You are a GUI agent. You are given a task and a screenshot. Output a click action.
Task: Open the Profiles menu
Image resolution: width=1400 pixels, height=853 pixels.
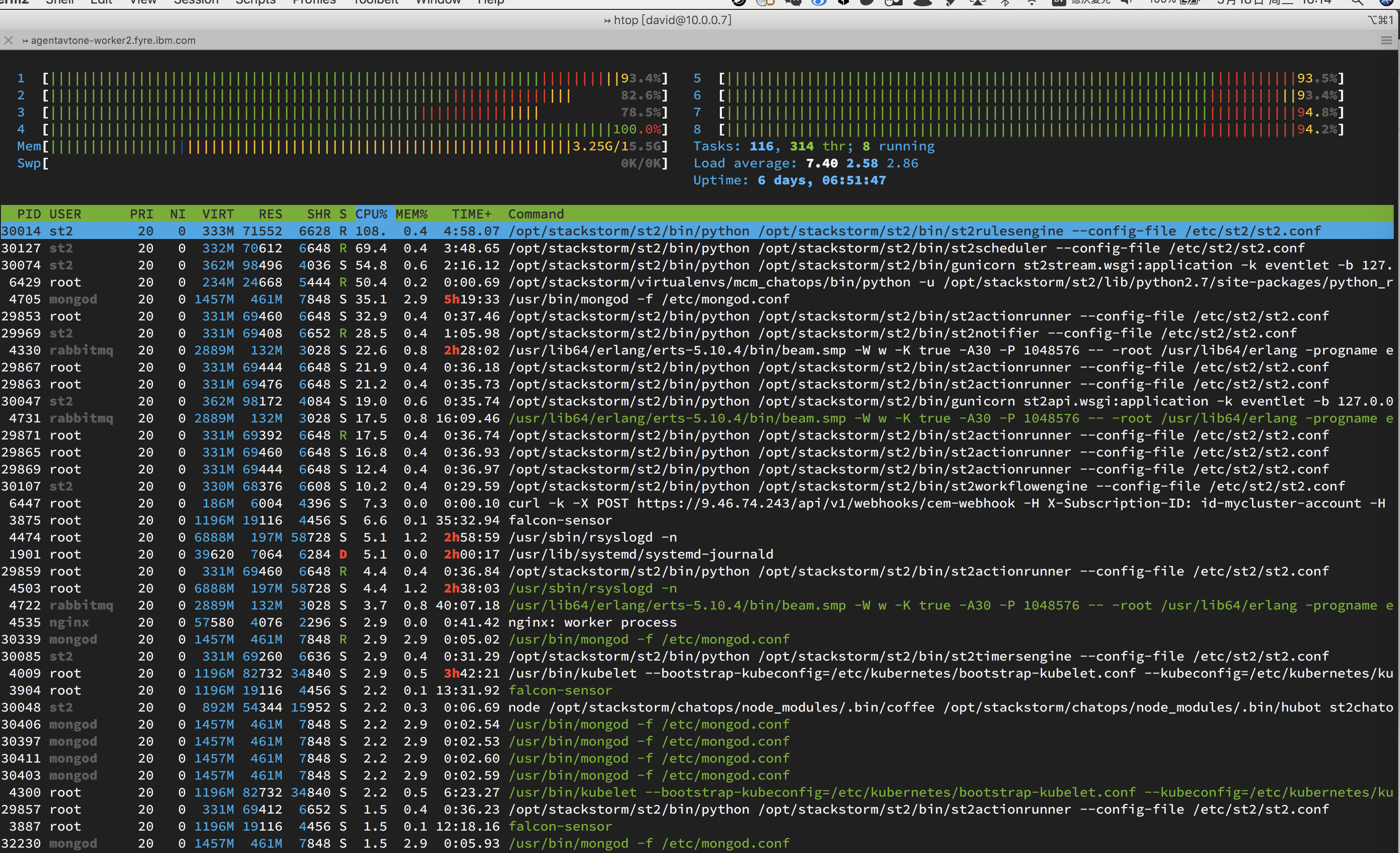pyautogui.click(x=314, y=2)
